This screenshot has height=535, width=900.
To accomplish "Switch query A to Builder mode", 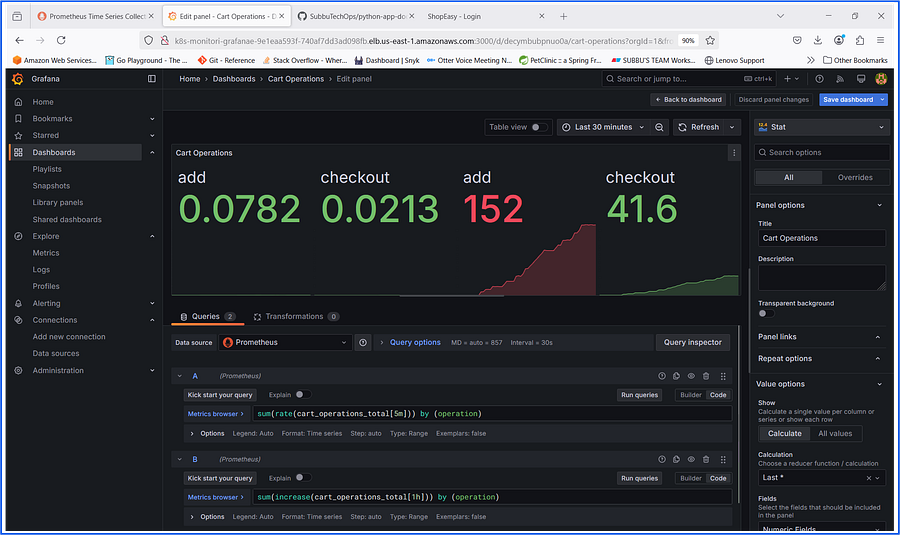I will tap(690, 395).
